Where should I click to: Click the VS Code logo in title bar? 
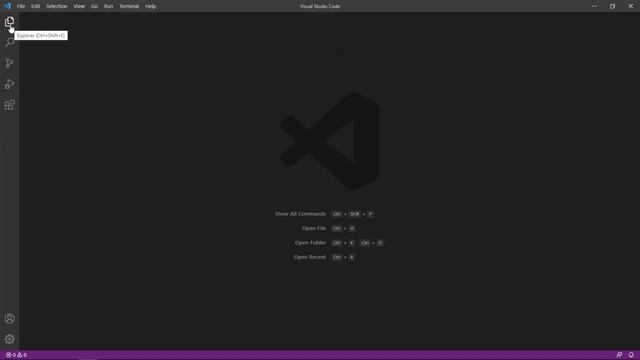(x=7, y=6)
